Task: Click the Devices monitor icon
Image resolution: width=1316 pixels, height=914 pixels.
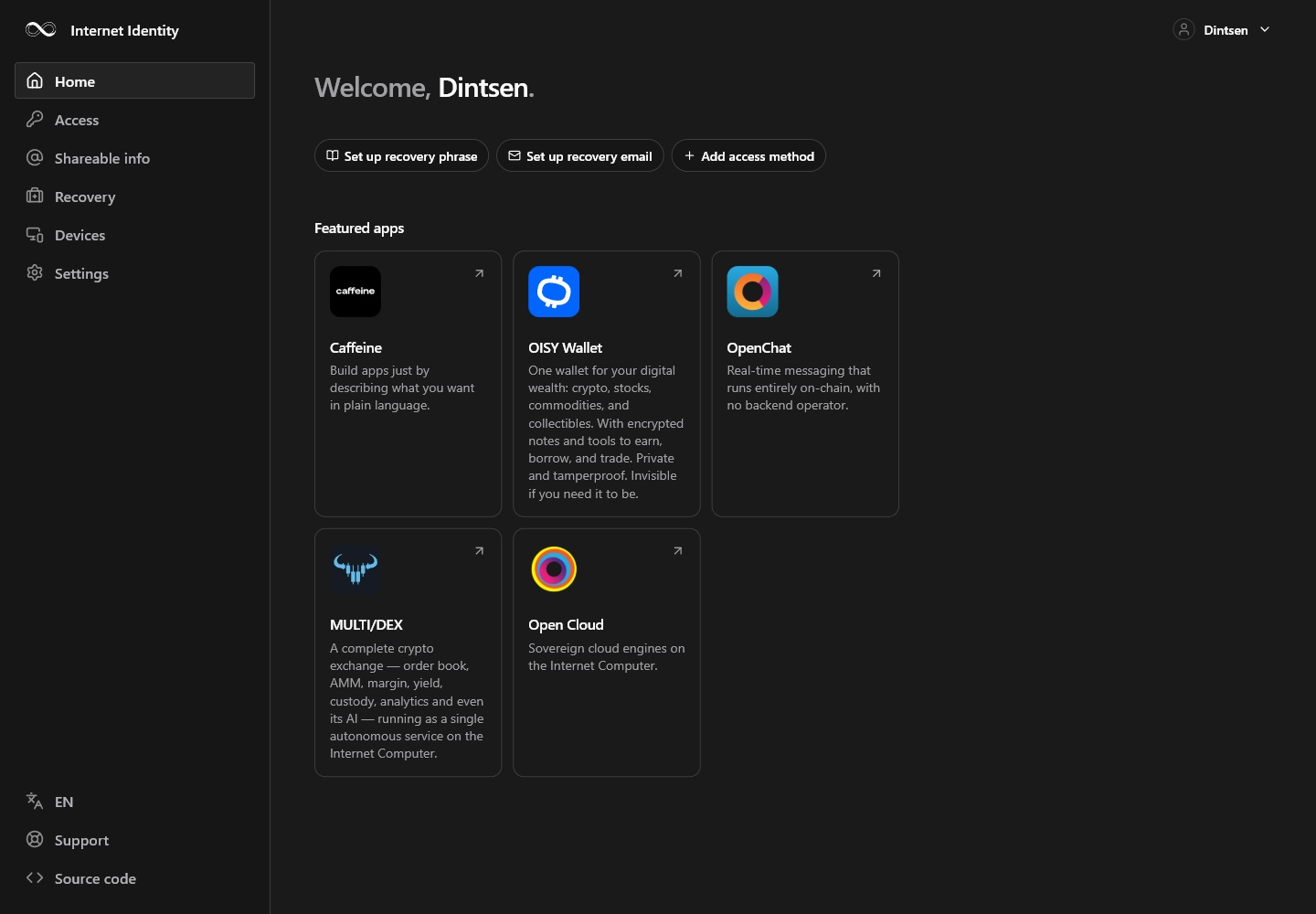Action: click(x=35, y=234)
